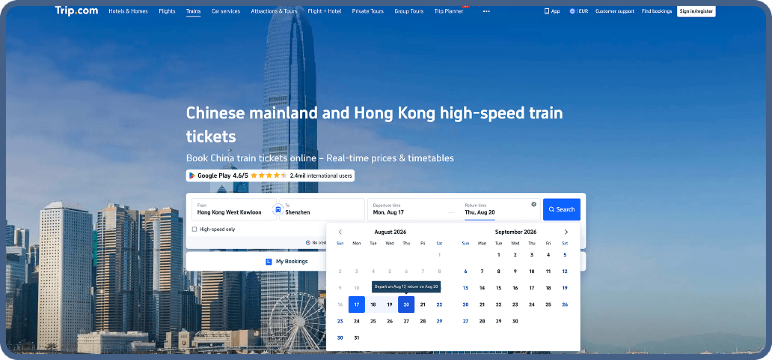Open the Private Tours tab
772x360 pixels.
(x=368, y=11)
